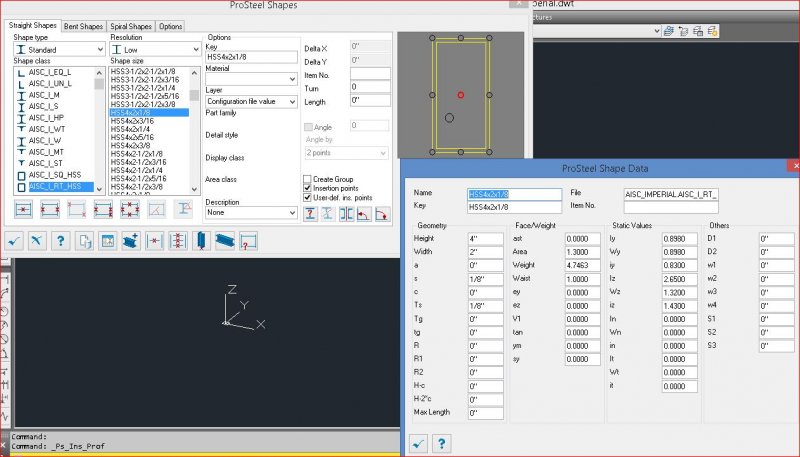Click the Turn input field
The width and height of the screenshot is (800, 457).
370,87
